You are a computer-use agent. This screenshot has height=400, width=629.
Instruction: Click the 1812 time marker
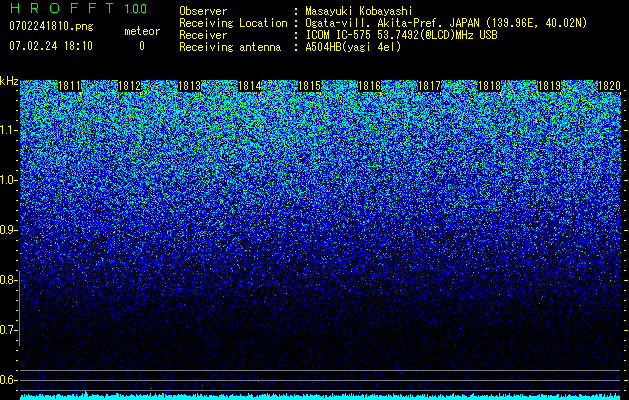point(130,86)
